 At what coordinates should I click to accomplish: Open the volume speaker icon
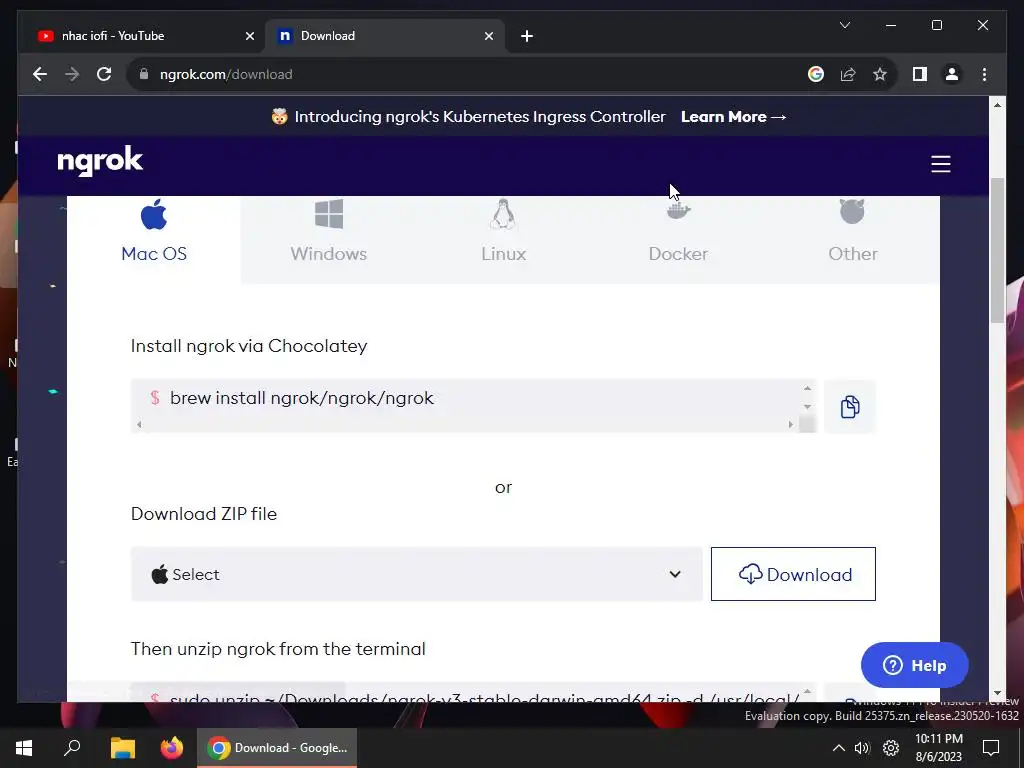862,748
